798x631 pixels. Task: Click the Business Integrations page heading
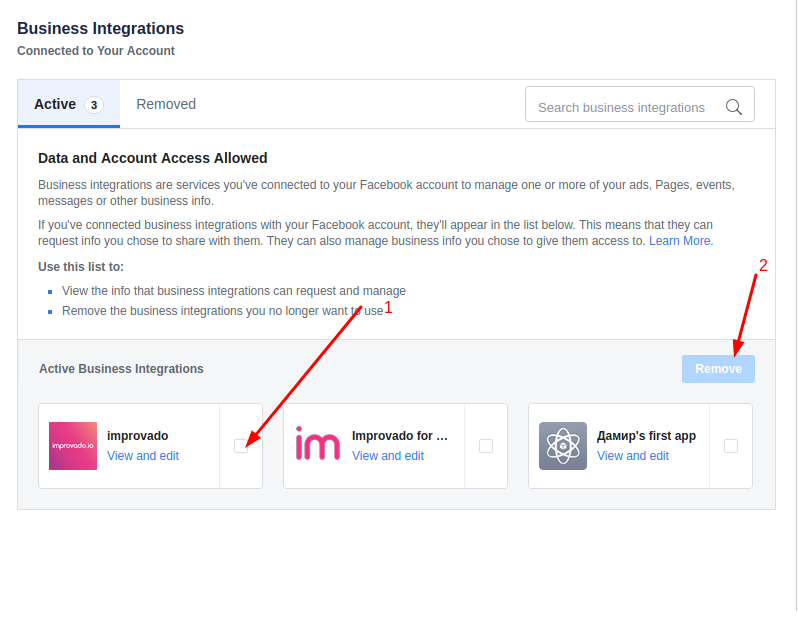(x=101, y=28)
